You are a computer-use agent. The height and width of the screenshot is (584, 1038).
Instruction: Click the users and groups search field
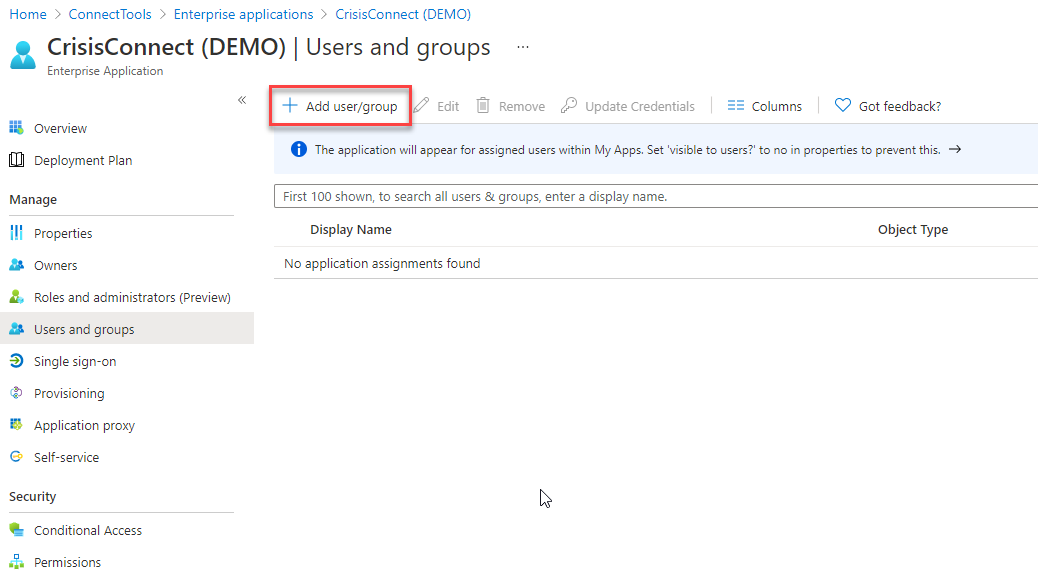point(656,197)
